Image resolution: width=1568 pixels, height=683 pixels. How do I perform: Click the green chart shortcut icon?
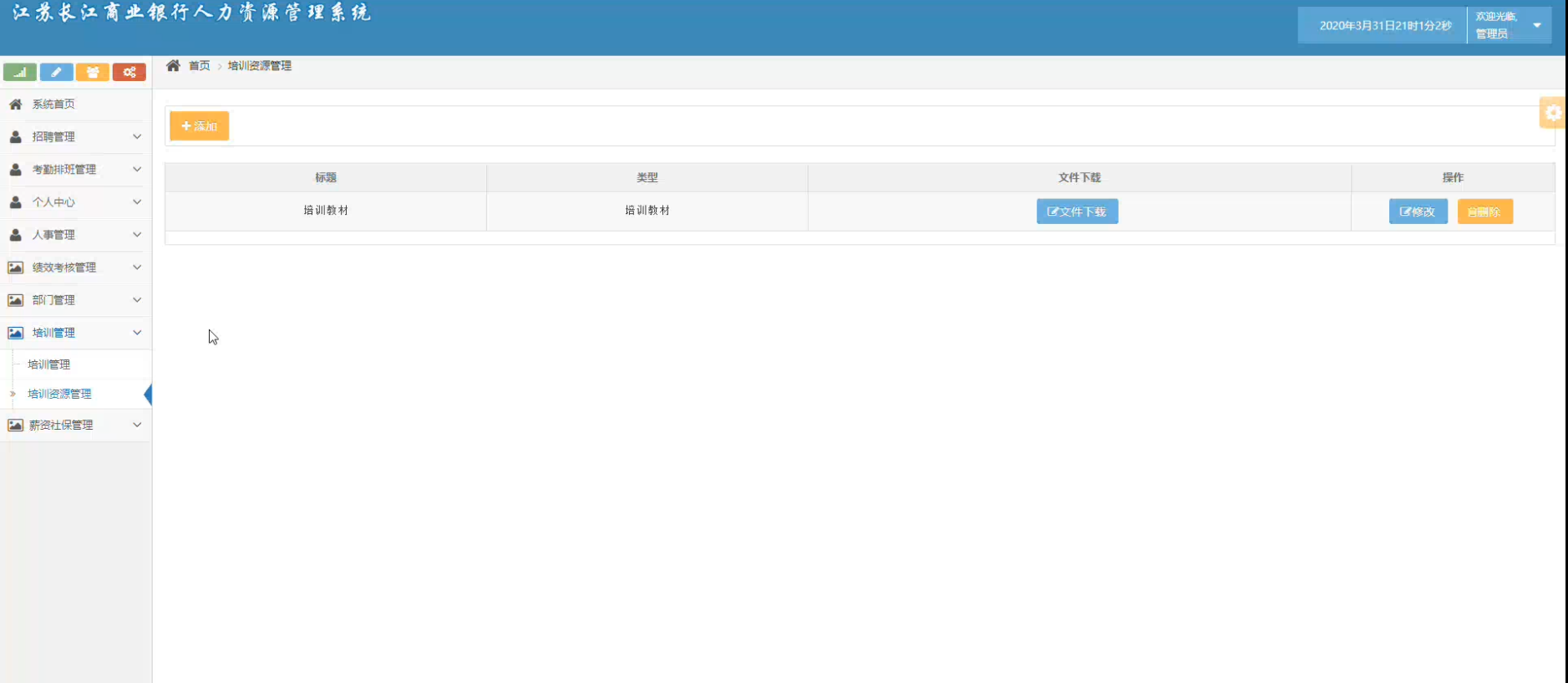20,72
